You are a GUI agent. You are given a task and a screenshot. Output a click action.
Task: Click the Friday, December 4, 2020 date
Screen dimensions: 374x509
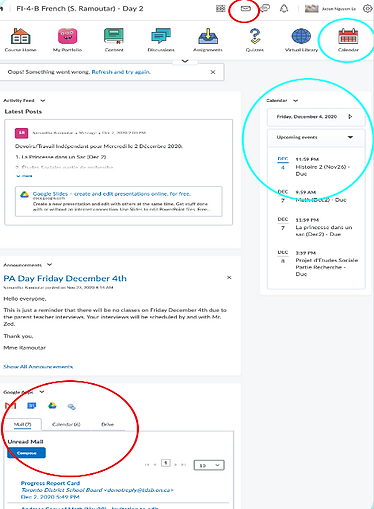point(307,117)
